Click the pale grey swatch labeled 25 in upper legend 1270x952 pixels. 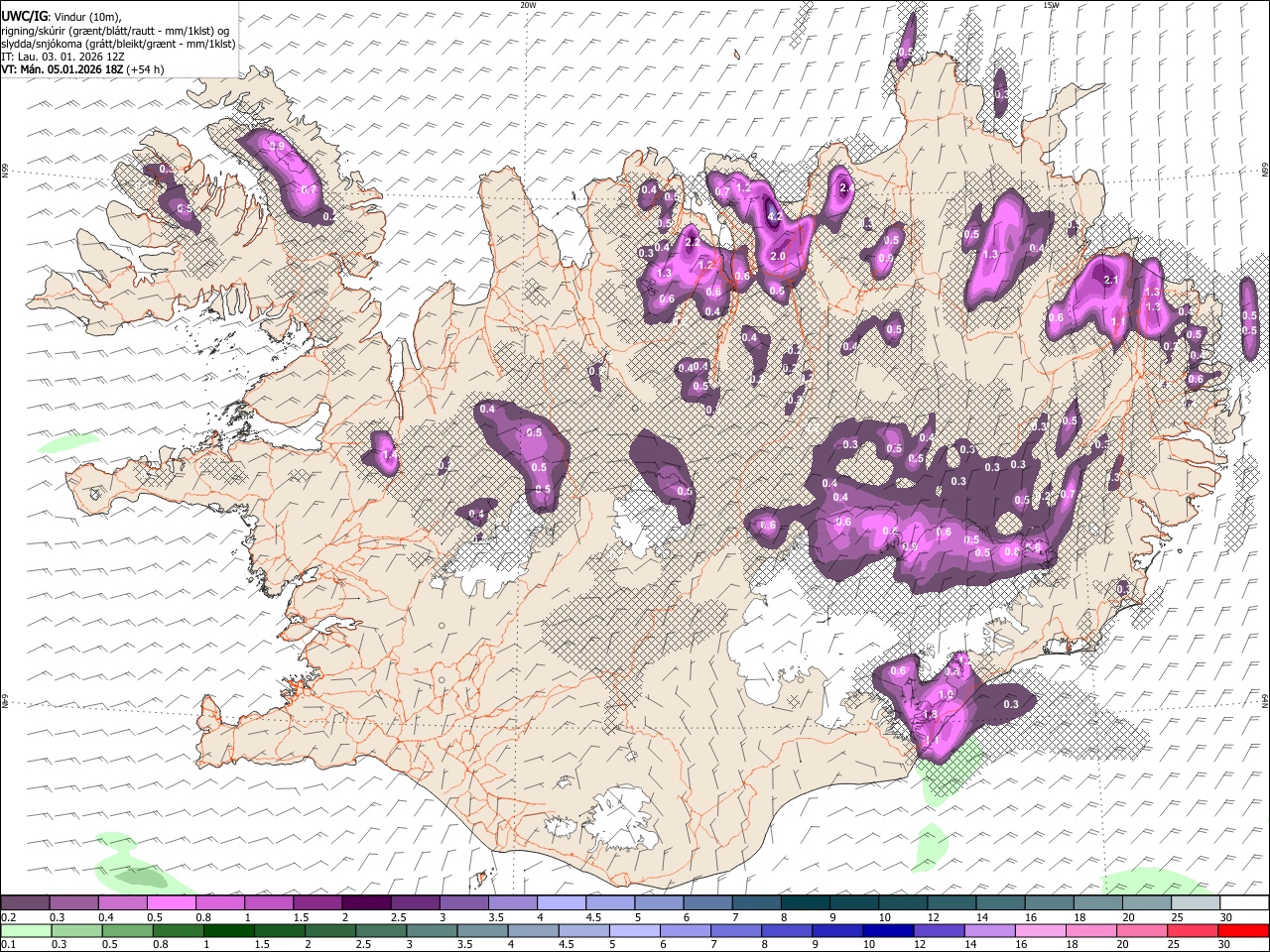[1197, 903]
